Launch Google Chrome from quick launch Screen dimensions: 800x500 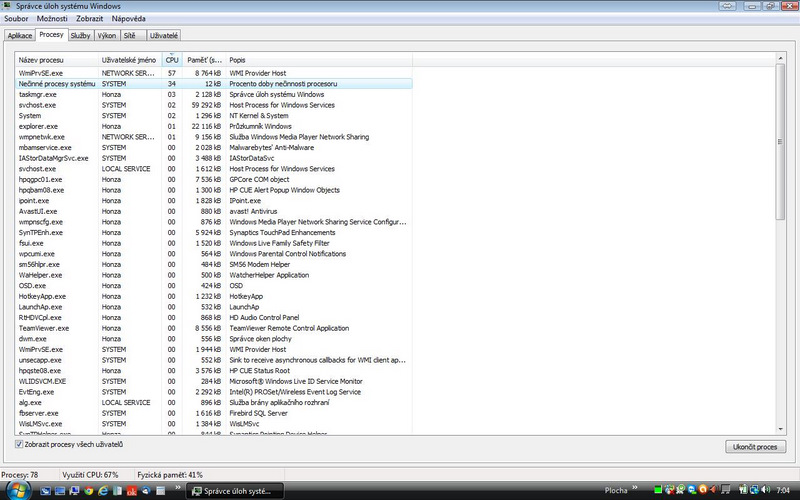[x=89, y=491]
